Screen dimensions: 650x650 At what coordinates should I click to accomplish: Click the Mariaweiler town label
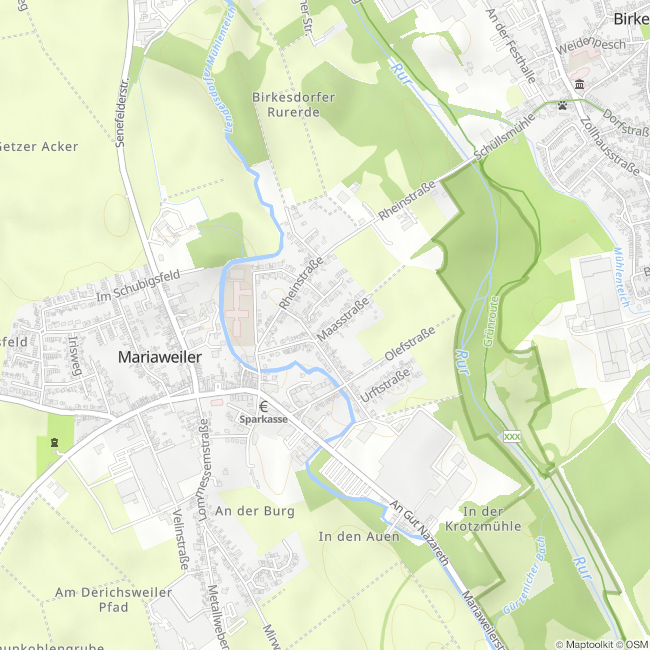pos(160,357)
